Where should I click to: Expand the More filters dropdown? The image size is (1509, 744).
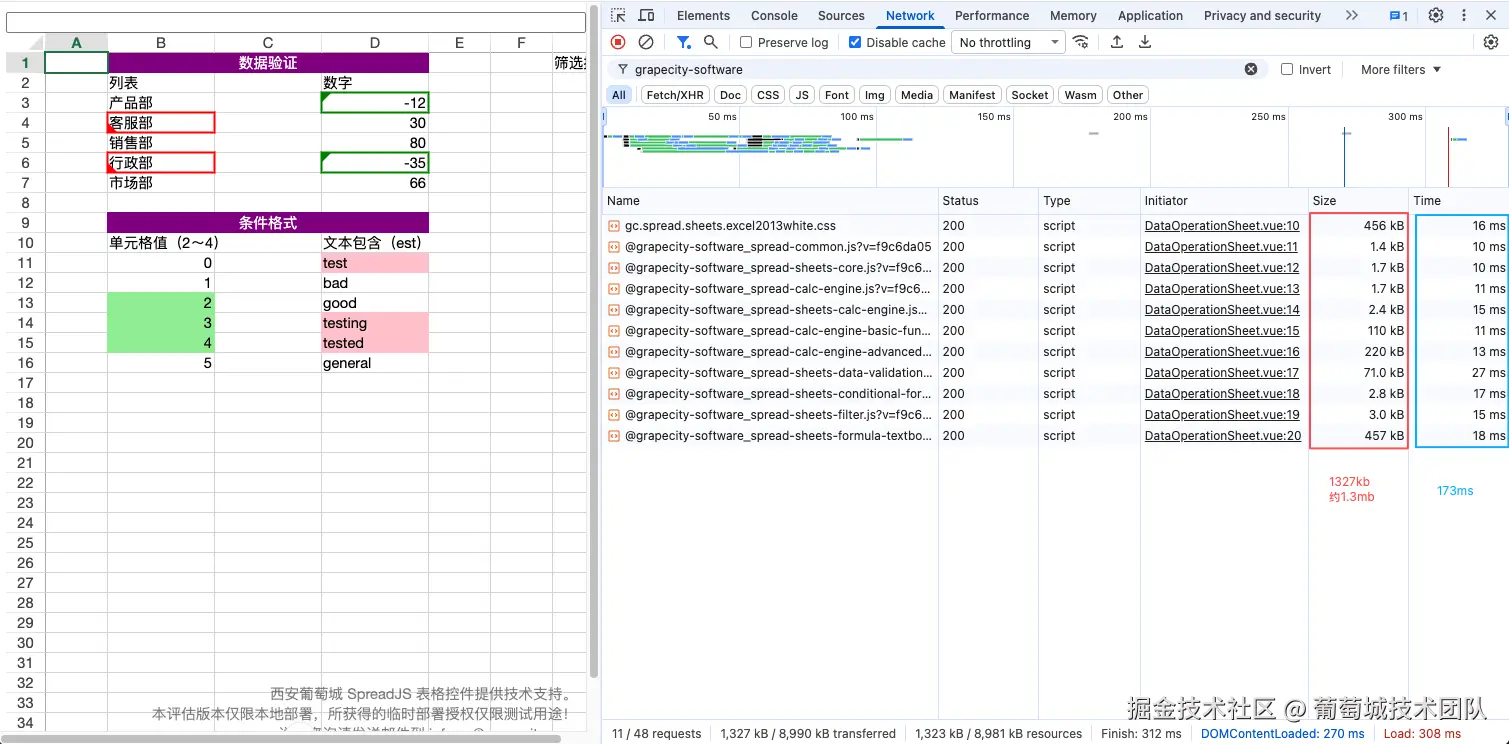tap(1401, 70)
